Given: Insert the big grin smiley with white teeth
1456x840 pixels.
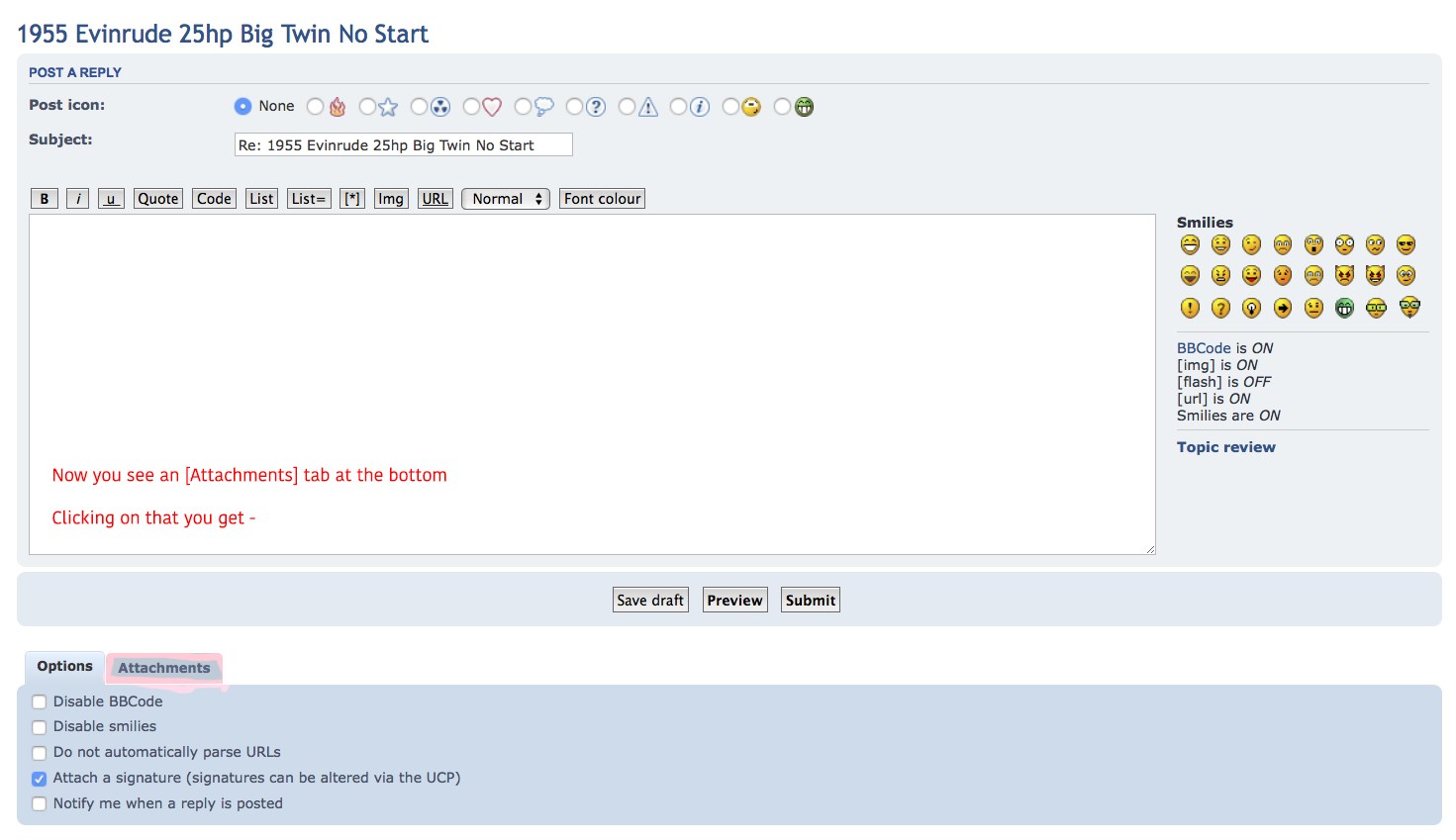Looking at the screenshot, I should [1190, 244].
